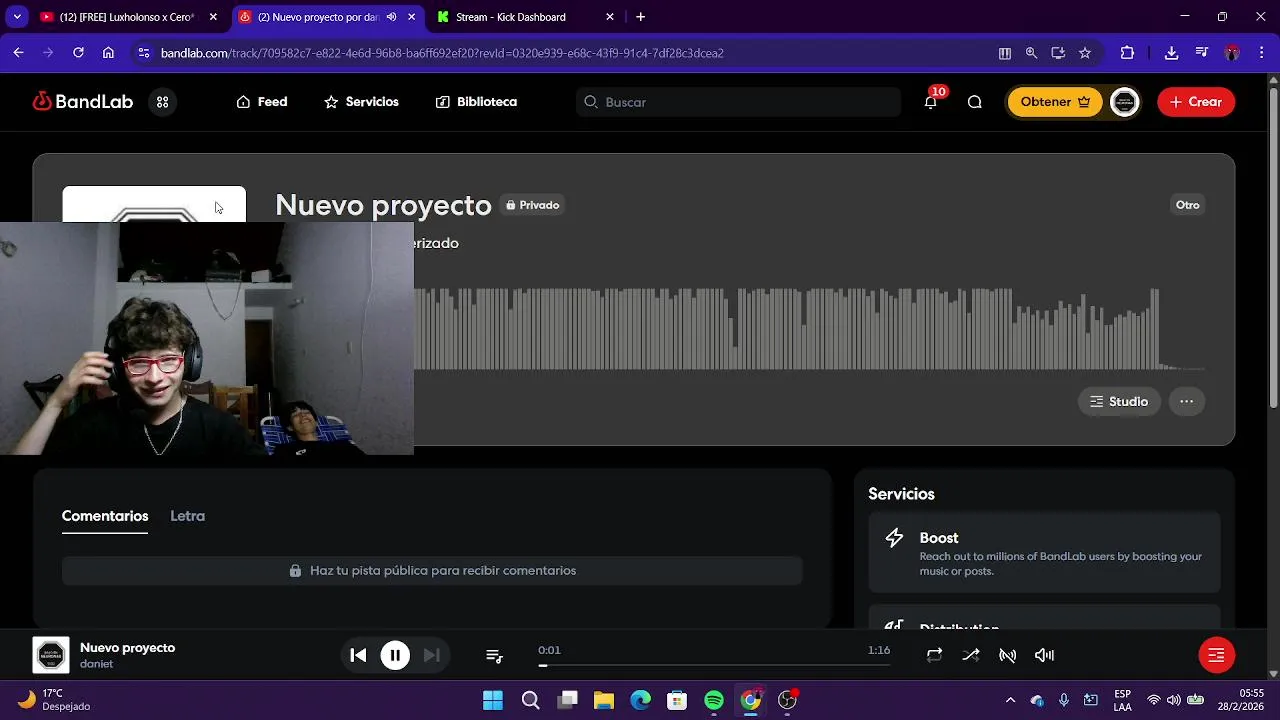This screenshot has width=1280, height=720.
Task: Switch to the Comentarios tab
Action: [x=105, y=516]
